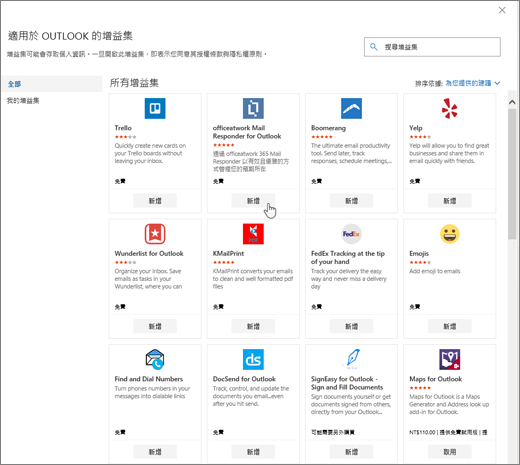Viewport: 520px width, 465px height.
Task: Add the KMailPrint add-in
Action: [253, 326]
